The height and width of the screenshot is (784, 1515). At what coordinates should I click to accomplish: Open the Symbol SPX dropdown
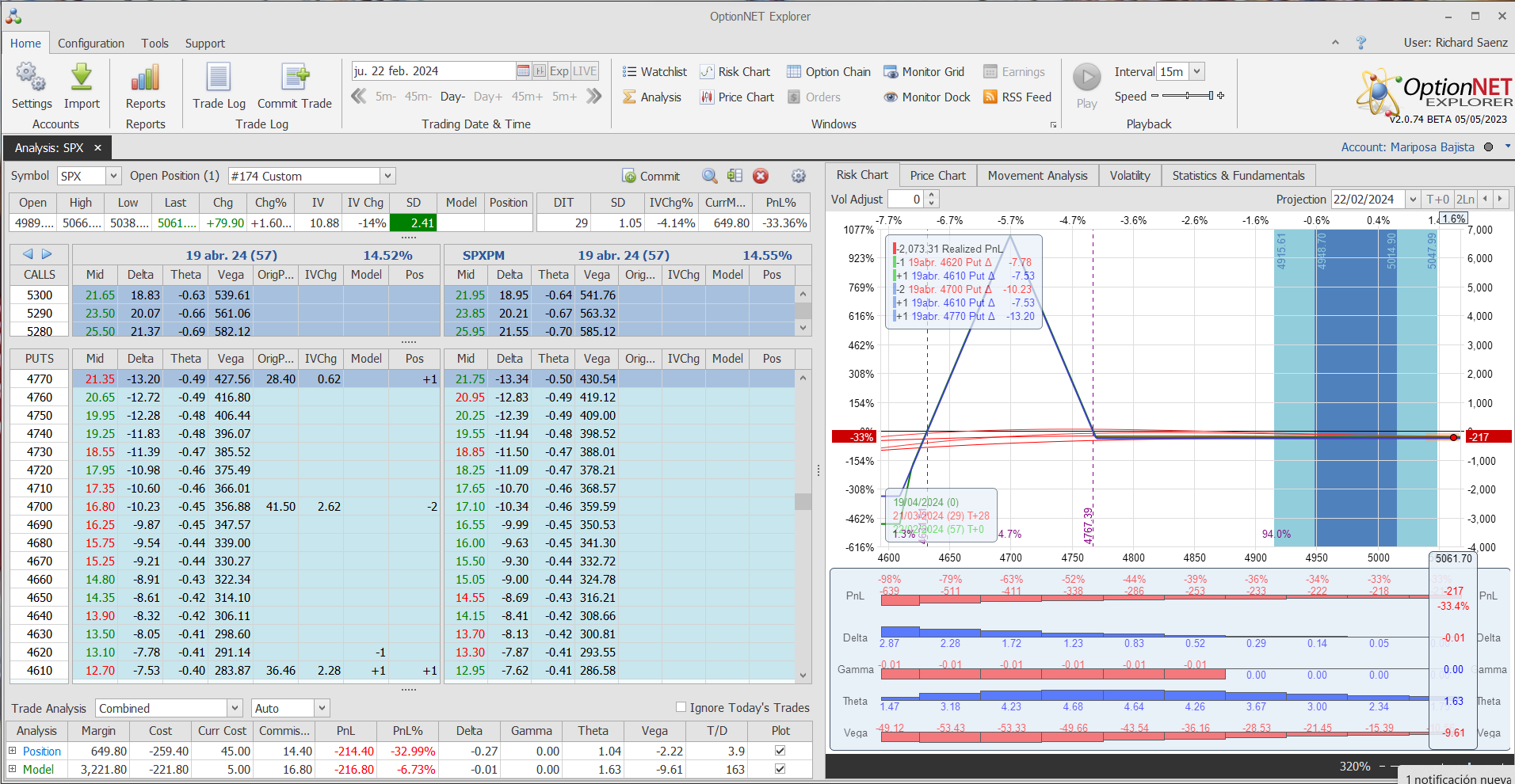click(113, 176)
